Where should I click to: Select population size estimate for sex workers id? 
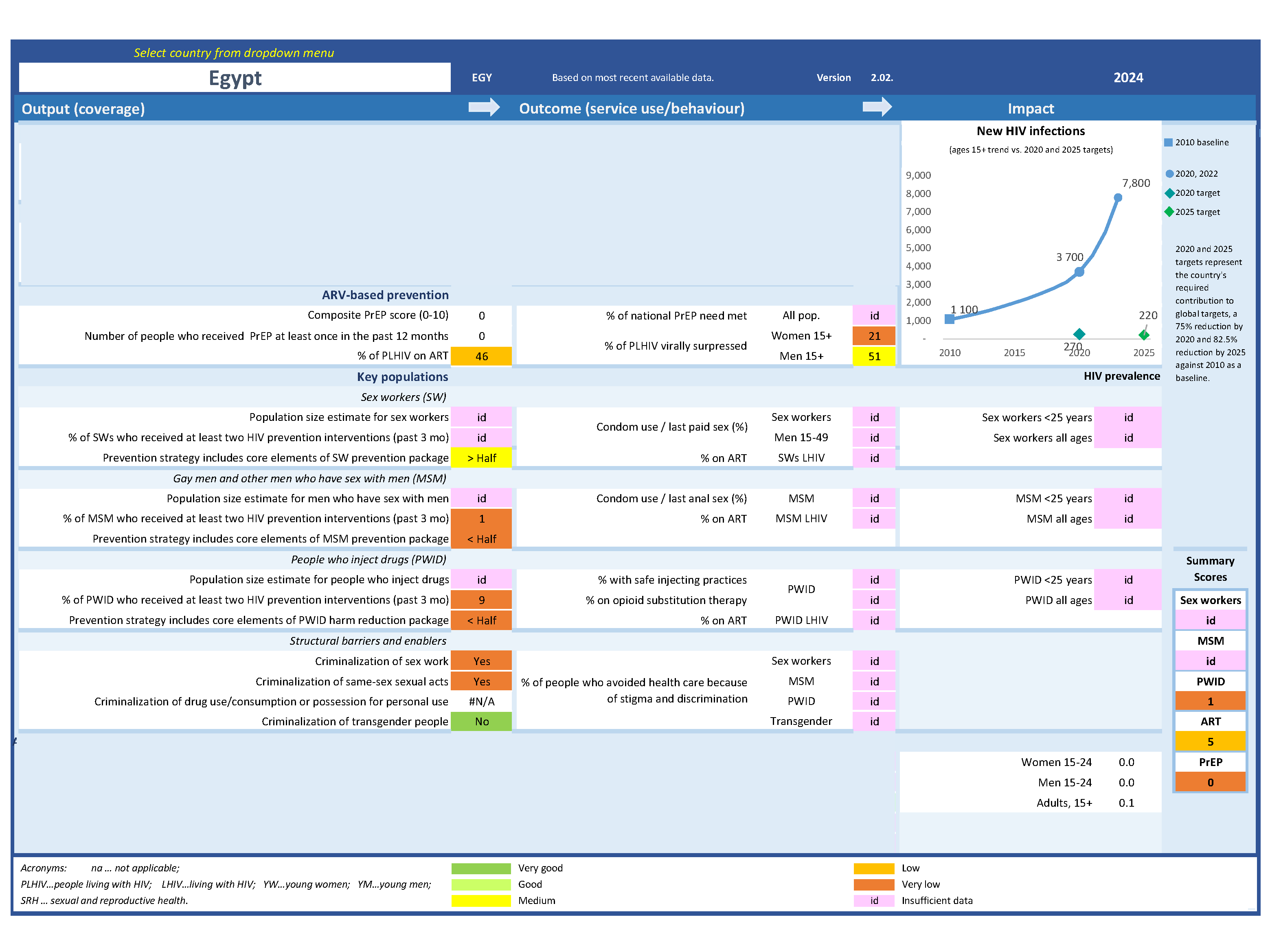pyautogui.click(x=481, y=417)
